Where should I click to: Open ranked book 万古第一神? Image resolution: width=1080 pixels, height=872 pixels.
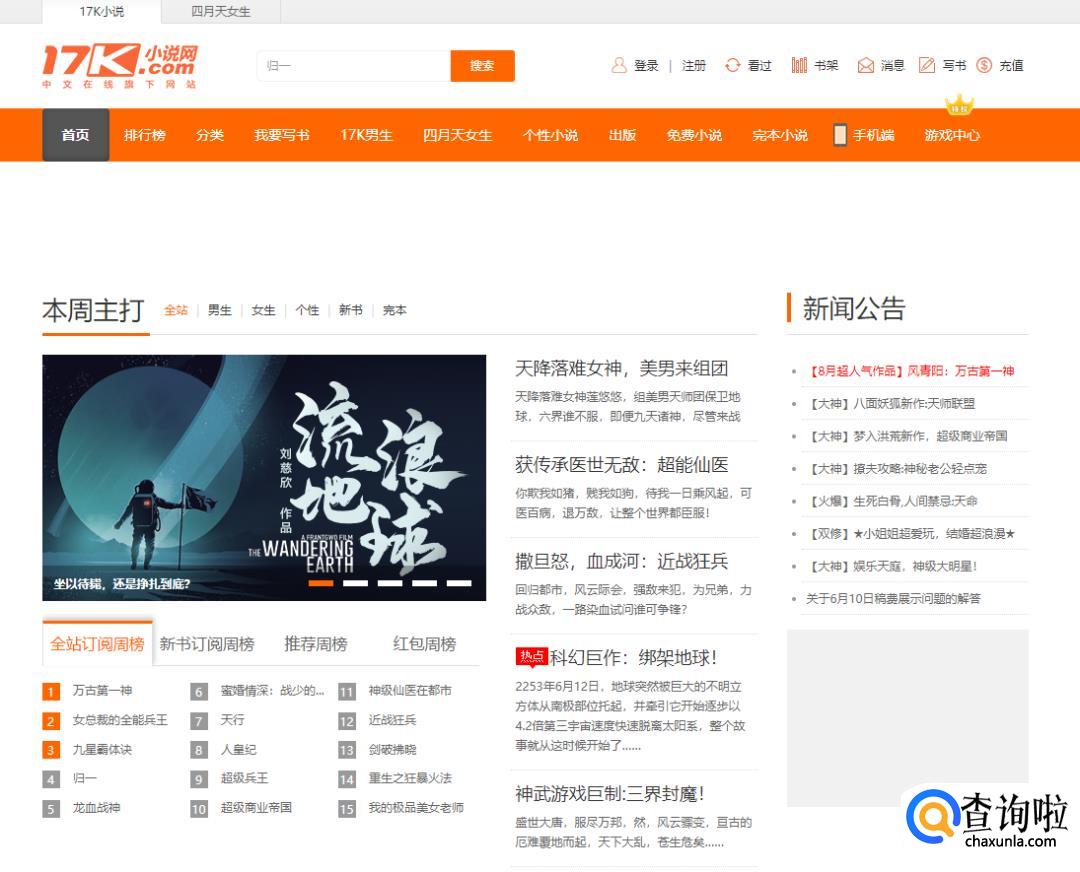(x=103, y=690)
